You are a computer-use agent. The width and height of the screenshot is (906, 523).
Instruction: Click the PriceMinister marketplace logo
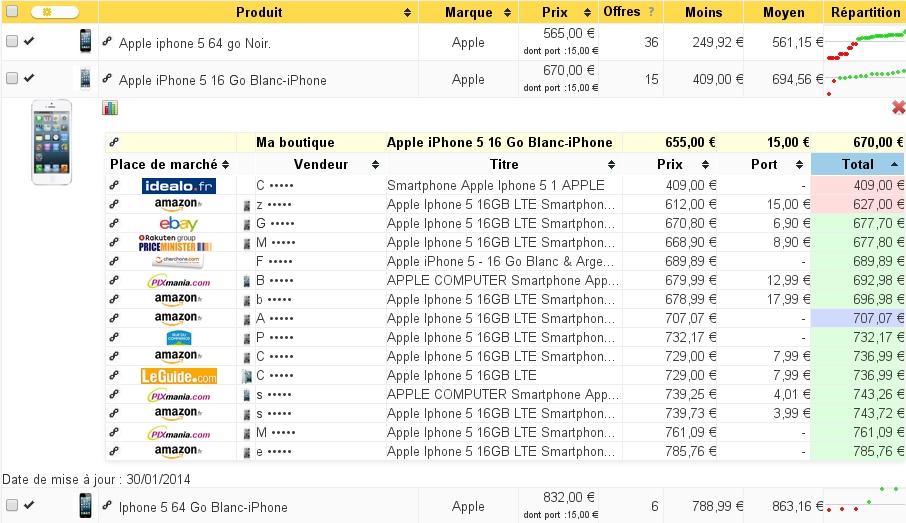[175, 243]
